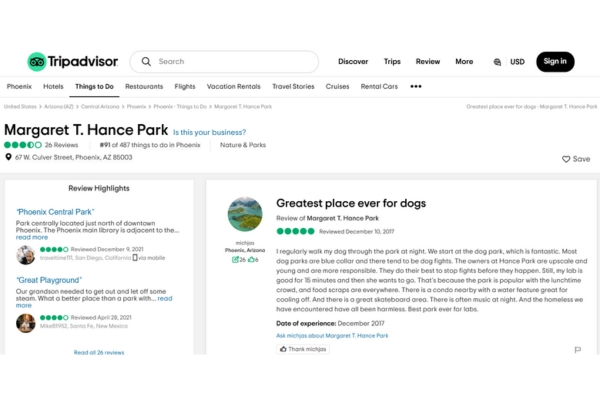Screen dimensions: 600x400
Task: Open michjas reviewer profile avatar
Action: coord(245,214)
